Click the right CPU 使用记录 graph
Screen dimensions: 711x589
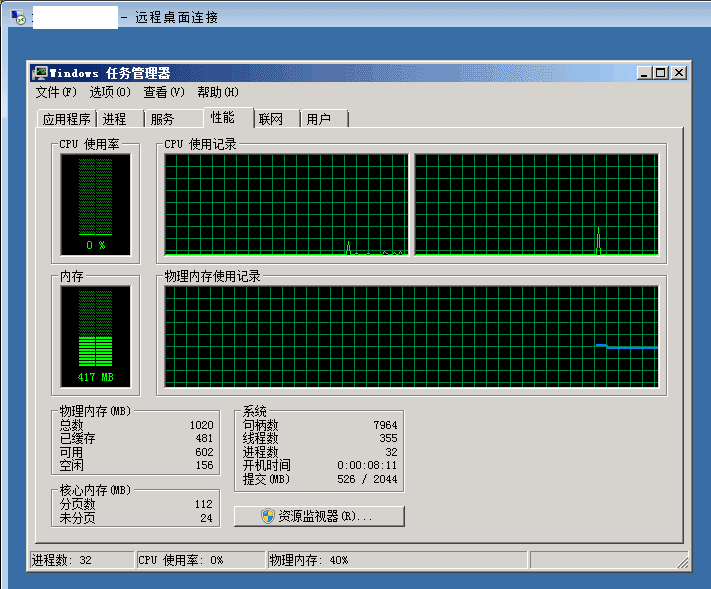pyautogui.click(x=536, y=205)
